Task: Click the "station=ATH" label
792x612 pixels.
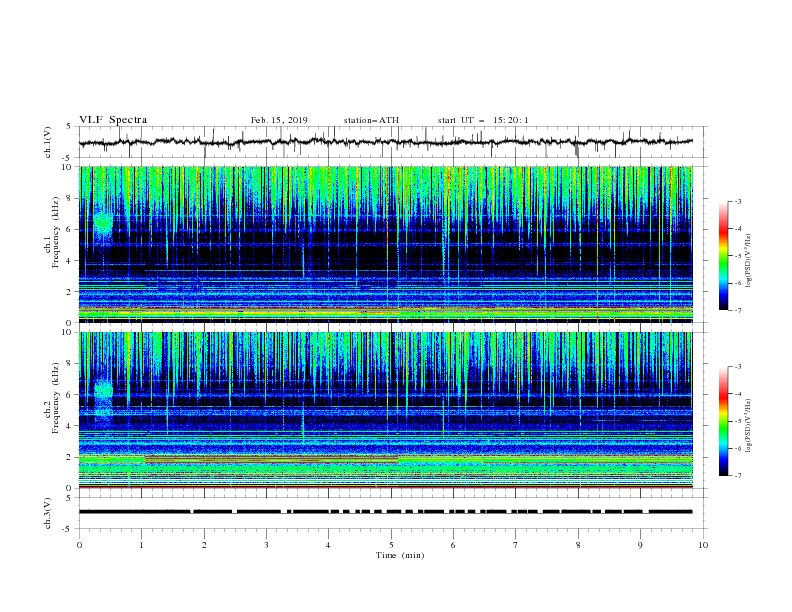Action: click(x=371, y=120)
